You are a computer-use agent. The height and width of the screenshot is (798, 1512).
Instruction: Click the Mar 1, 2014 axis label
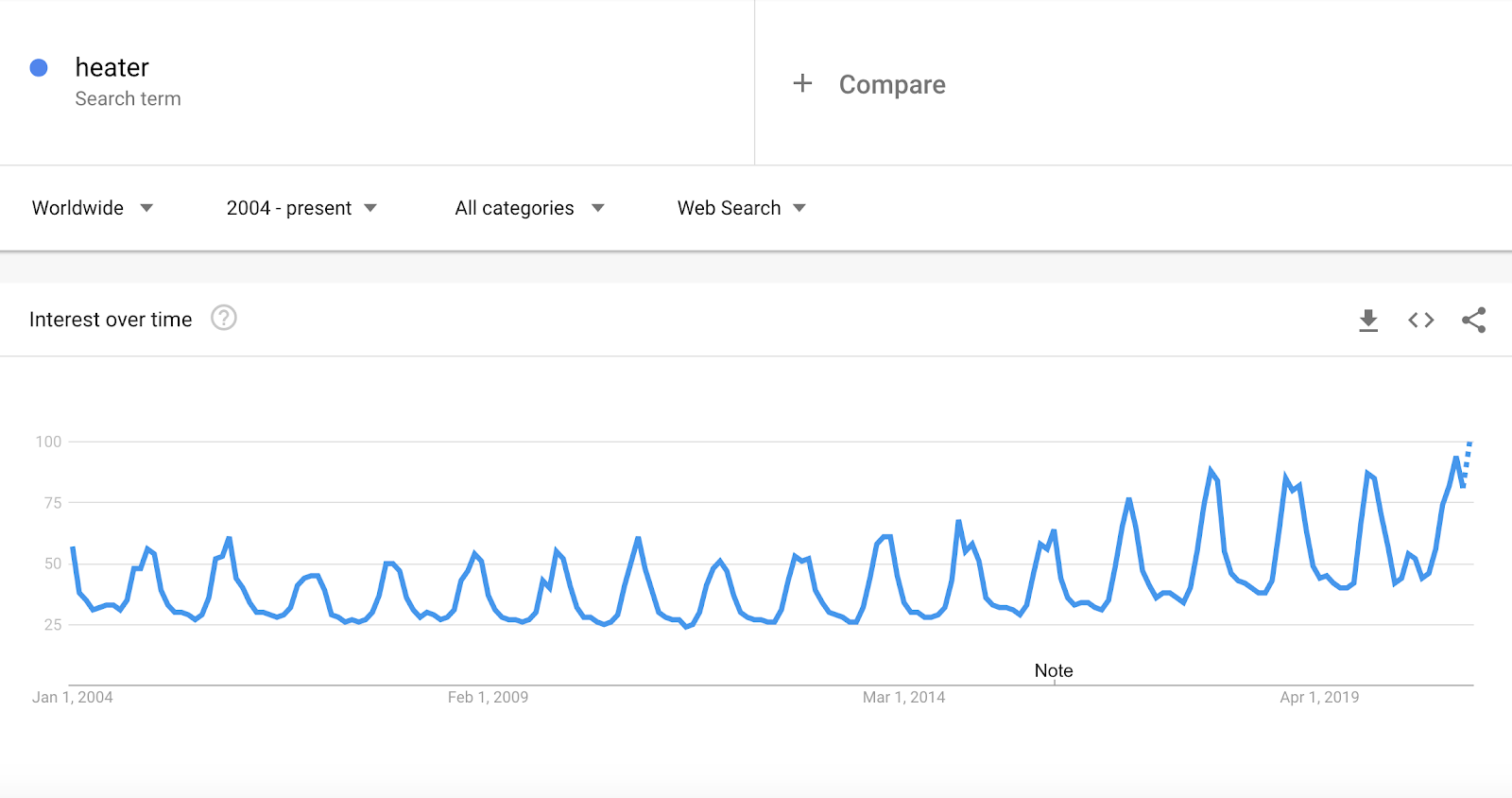click(x=903, y=697)
